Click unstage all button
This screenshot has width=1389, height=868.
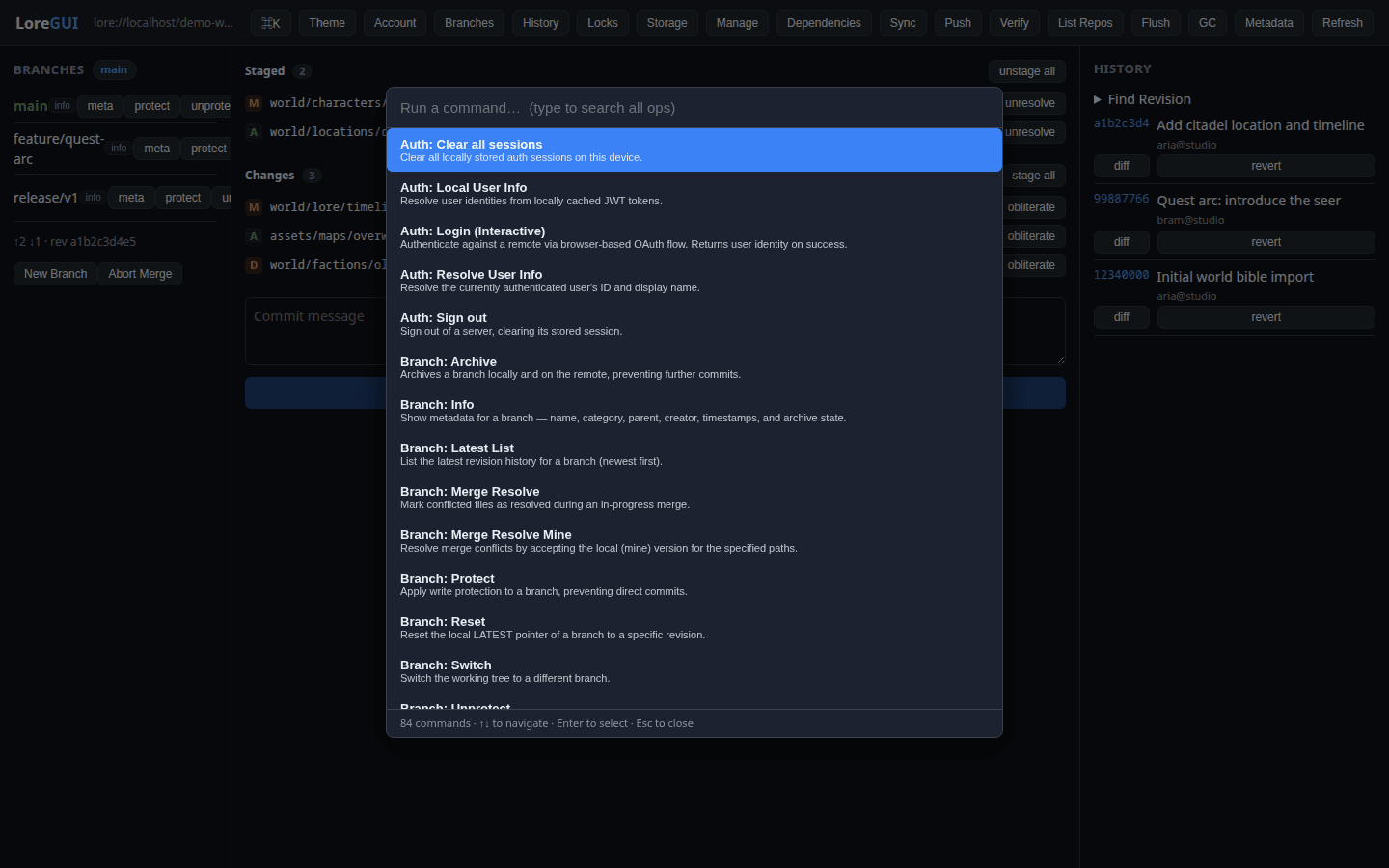point(1027,71)
